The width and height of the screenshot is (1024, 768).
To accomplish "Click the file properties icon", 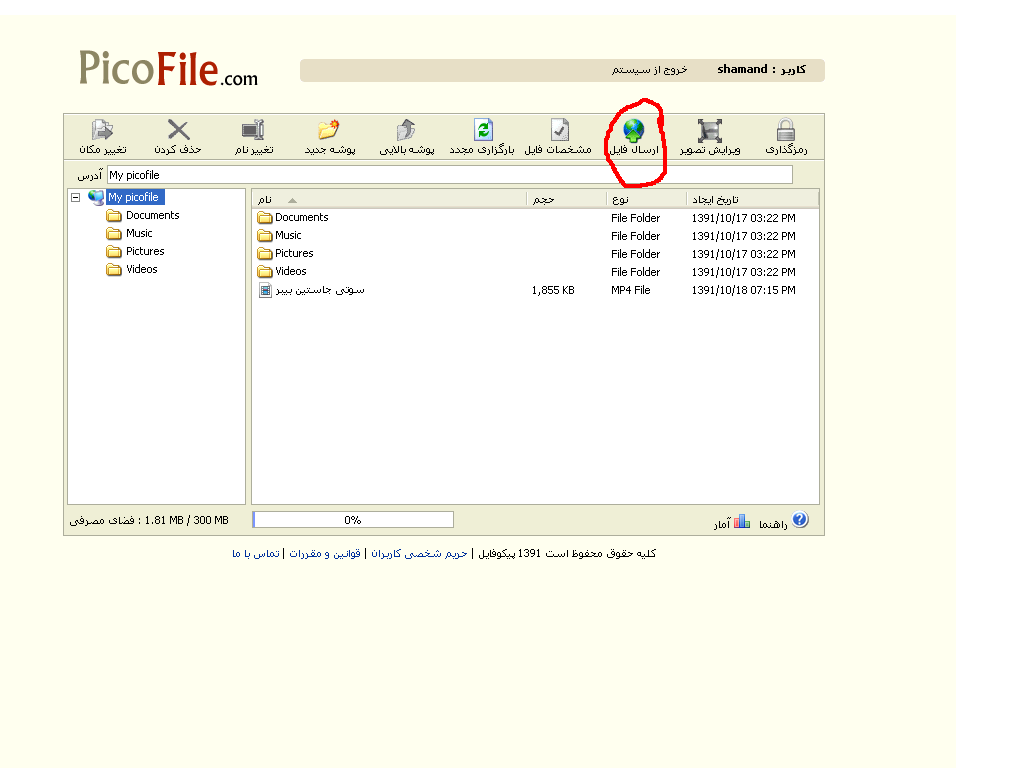I will coord(559,130).
